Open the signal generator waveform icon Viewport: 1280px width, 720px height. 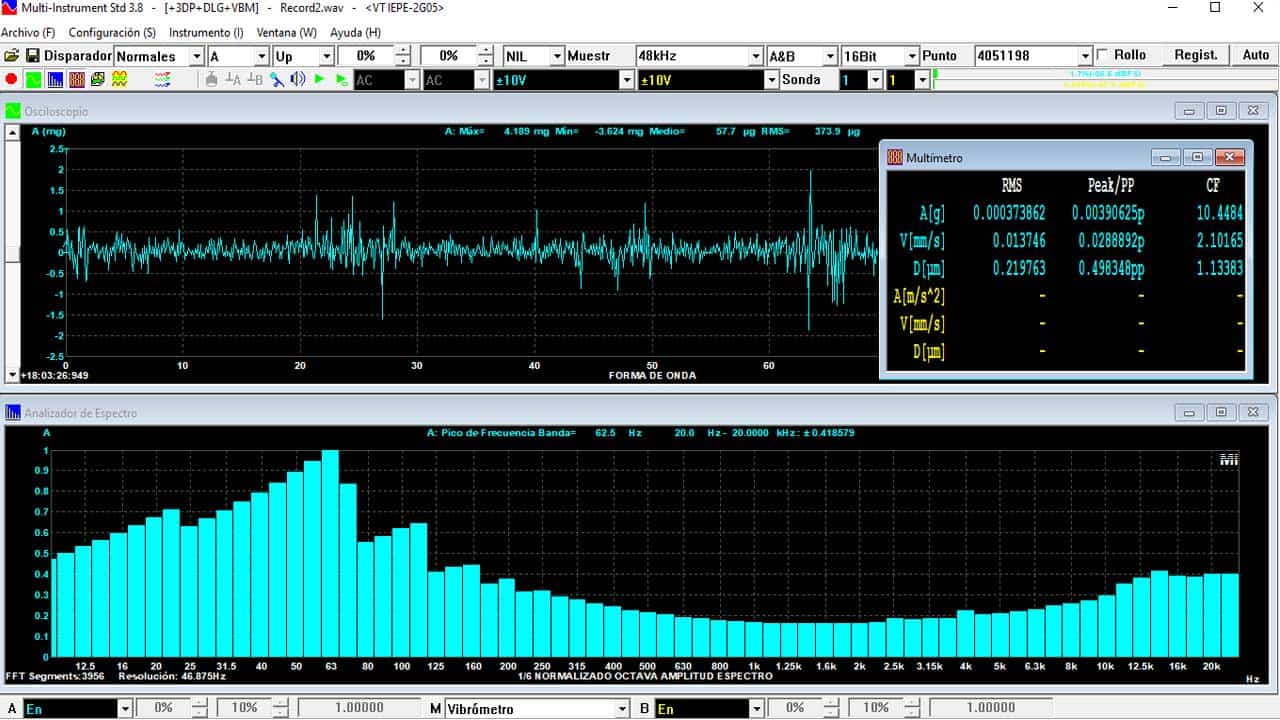pyautogui.click(x=120, y=79)
